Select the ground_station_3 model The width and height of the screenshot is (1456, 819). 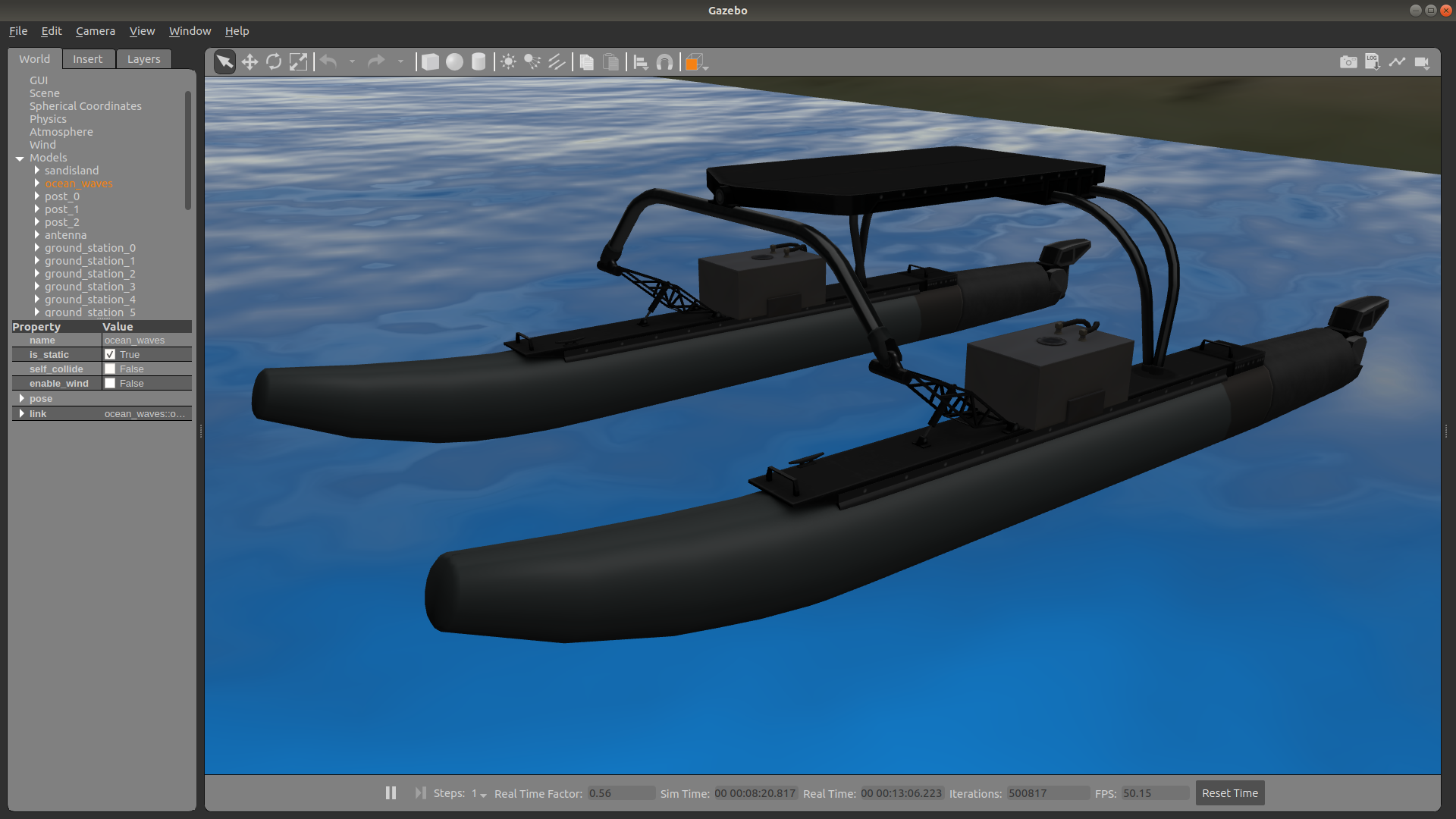(x=90, y=287)
